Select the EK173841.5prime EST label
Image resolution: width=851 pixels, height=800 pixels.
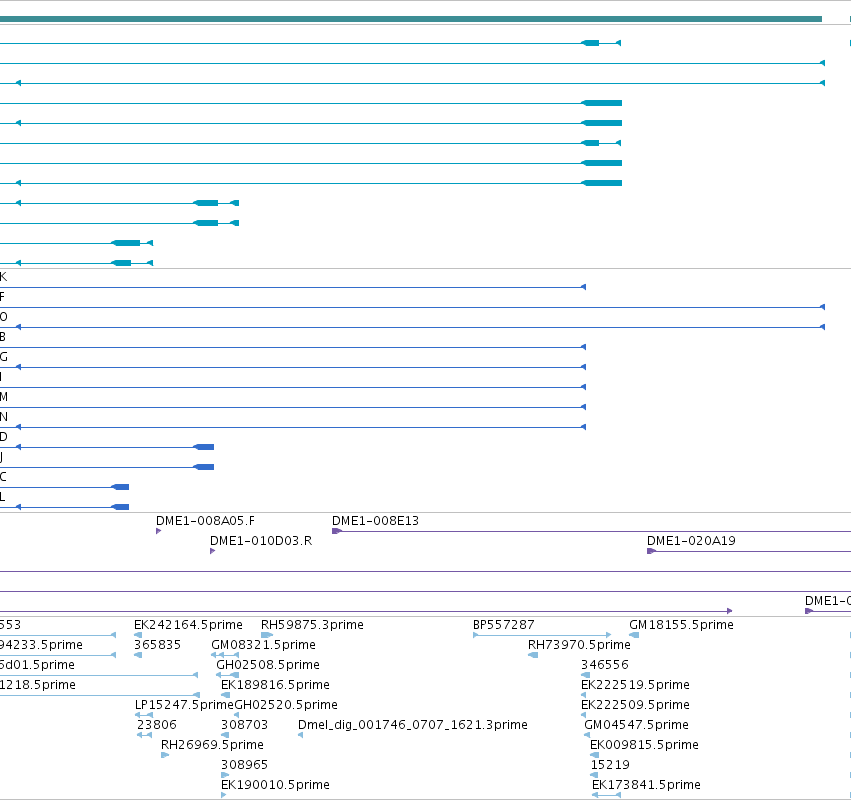646,785
